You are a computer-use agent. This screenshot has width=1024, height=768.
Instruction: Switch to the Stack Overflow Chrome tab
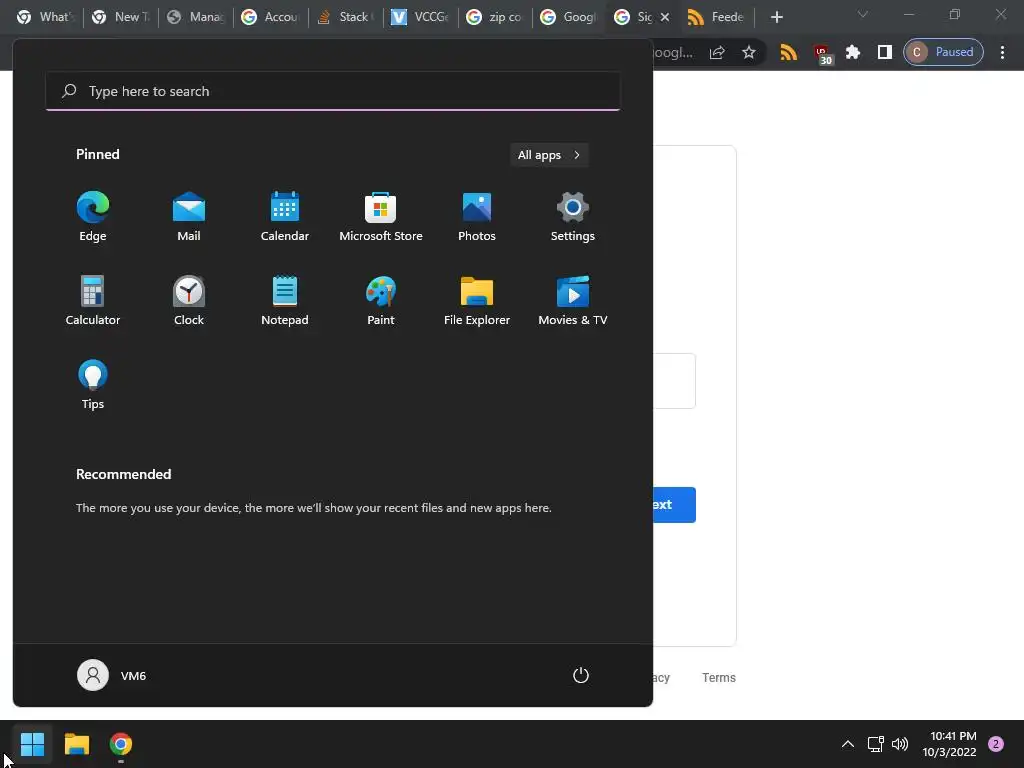344,17
